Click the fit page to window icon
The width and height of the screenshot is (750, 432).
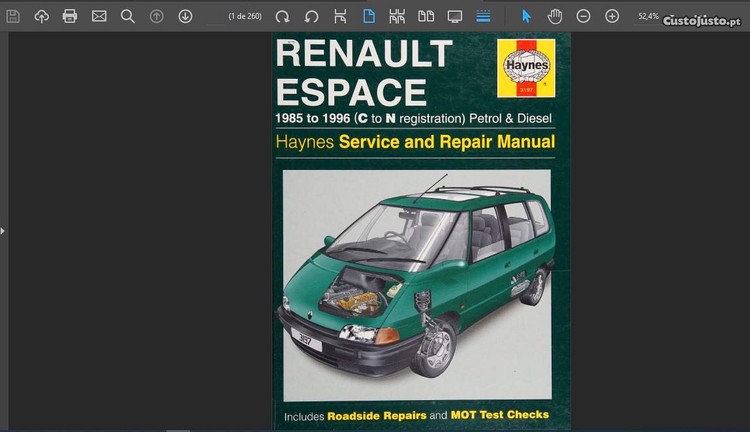[x=340, y=16]
